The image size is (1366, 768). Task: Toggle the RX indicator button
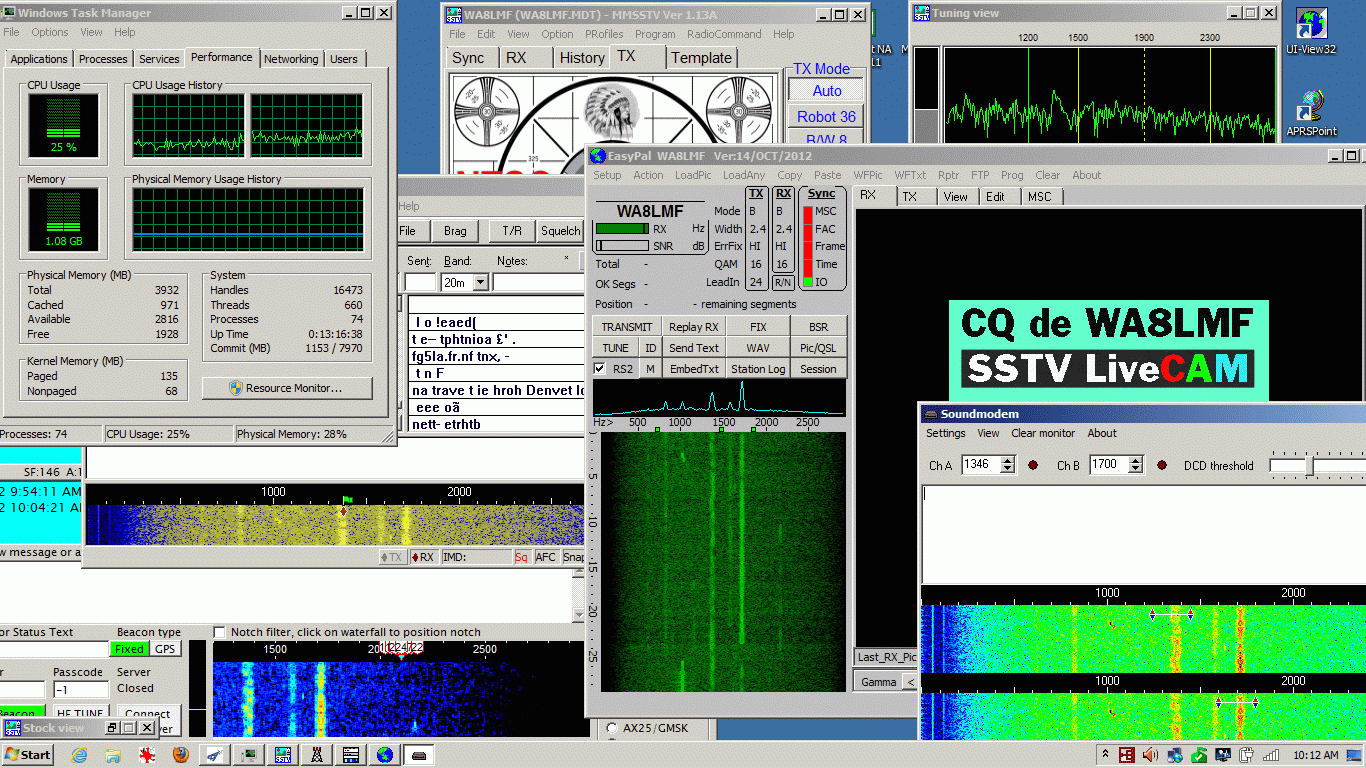coord(422,557)
